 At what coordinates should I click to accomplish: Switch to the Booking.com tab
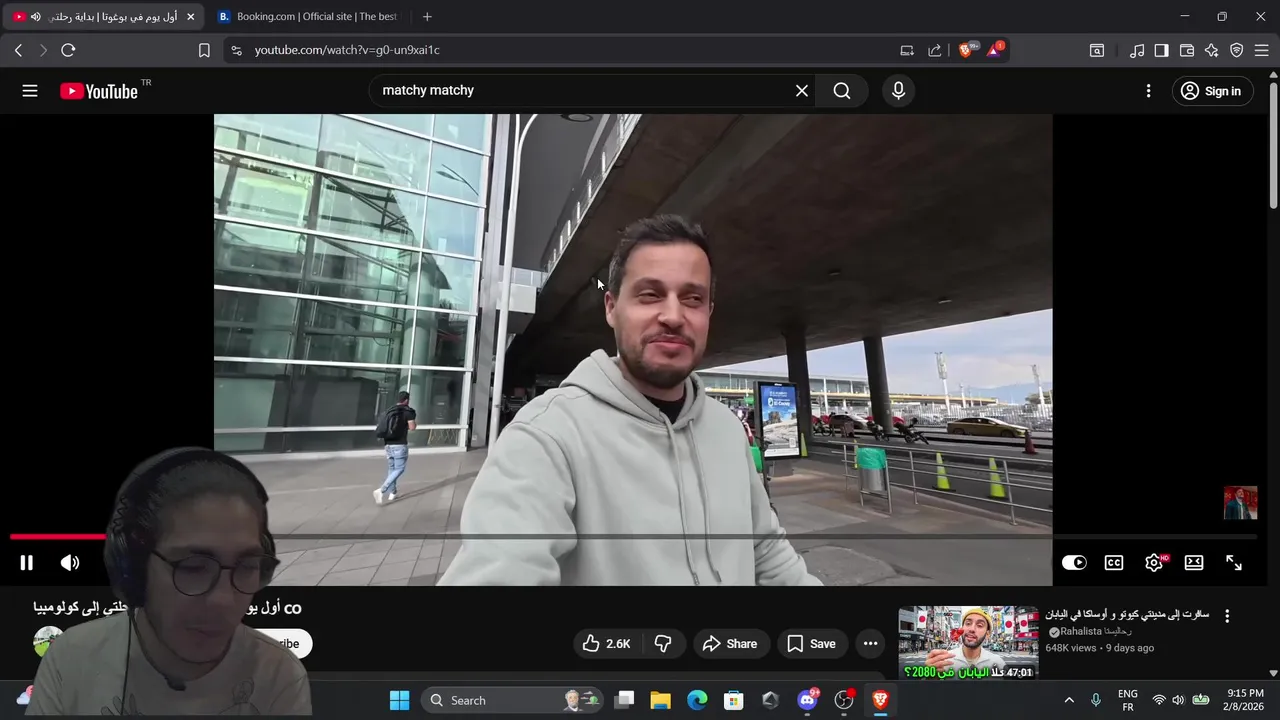click(x=308, y=17)
